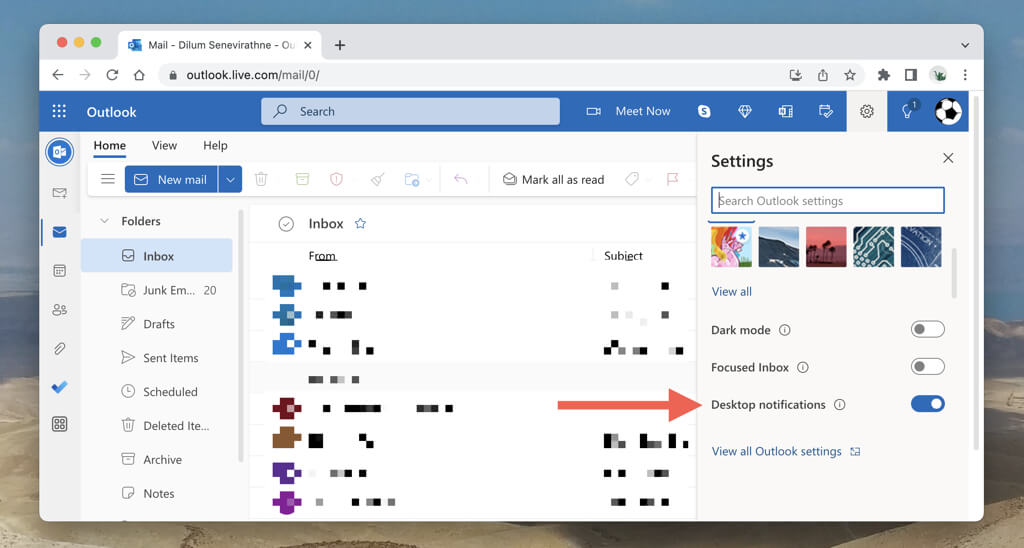Open the Drafts folder
The height and width of the screenshot is (548, 1024).
157,324
